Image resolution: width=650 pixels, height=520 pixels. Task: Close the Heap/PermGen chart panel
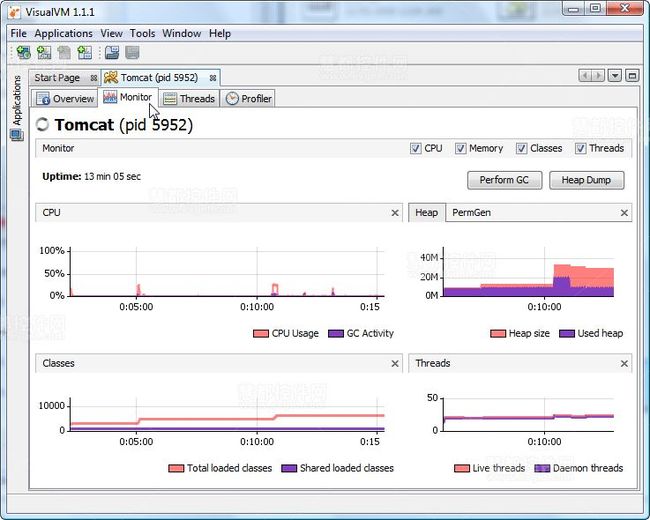[624, 213]
